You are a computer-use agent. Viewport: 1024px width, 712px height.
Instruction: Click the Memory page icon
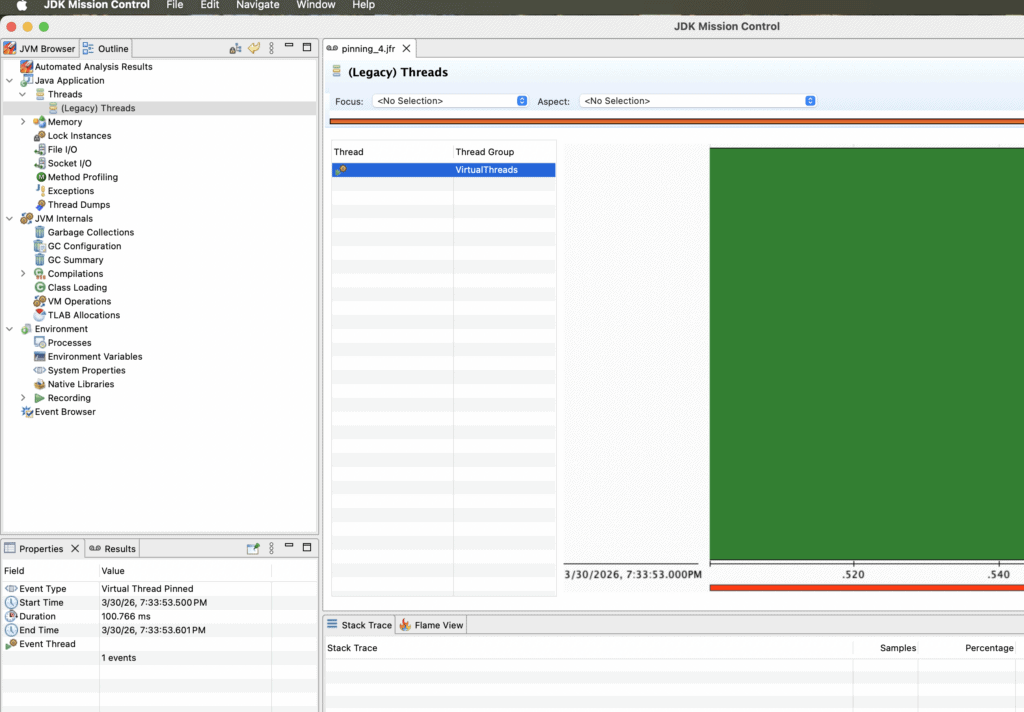pyautogui.click(x=40, y=122)
